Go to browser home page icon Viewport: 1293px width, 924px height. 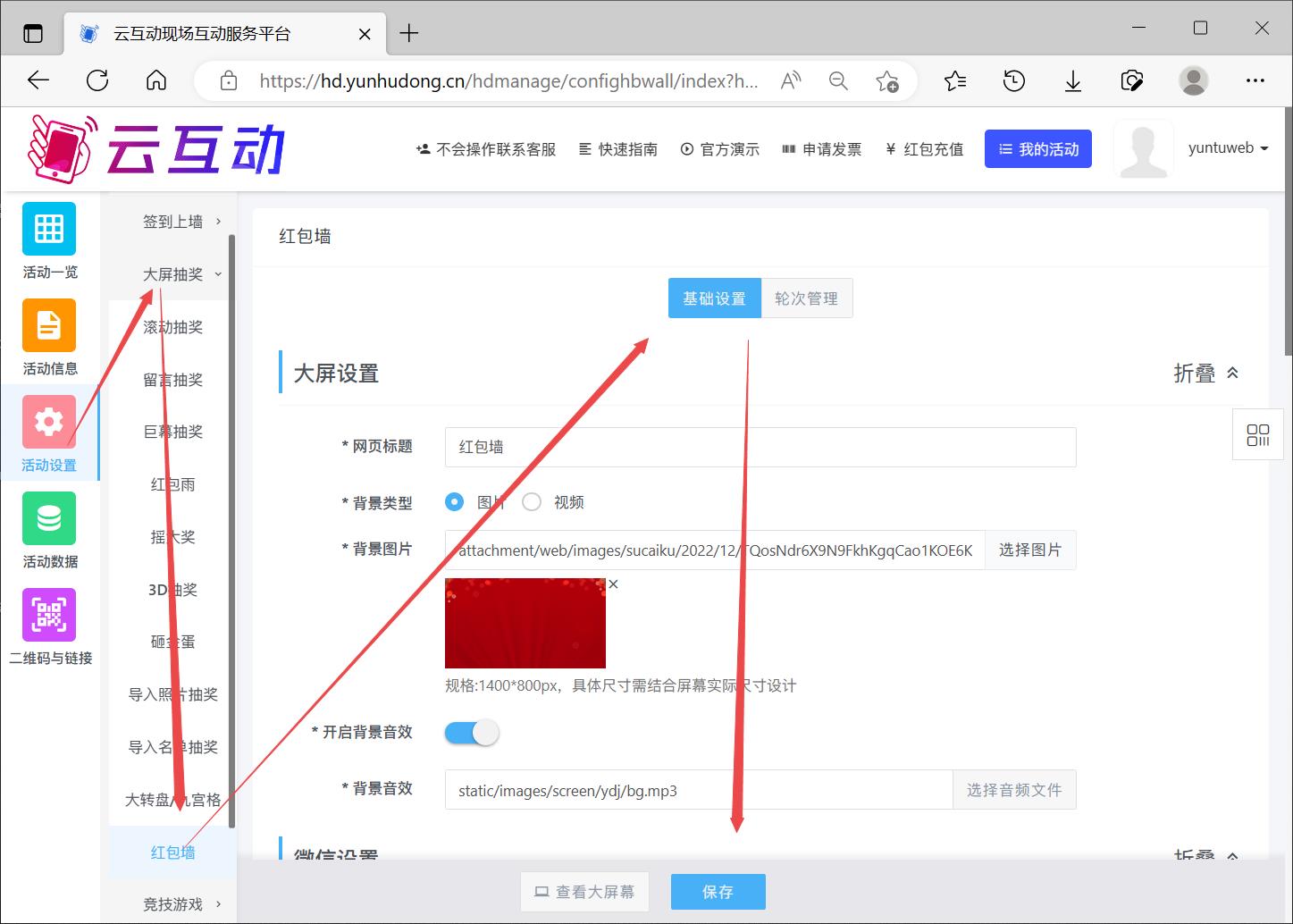point(156,80)
